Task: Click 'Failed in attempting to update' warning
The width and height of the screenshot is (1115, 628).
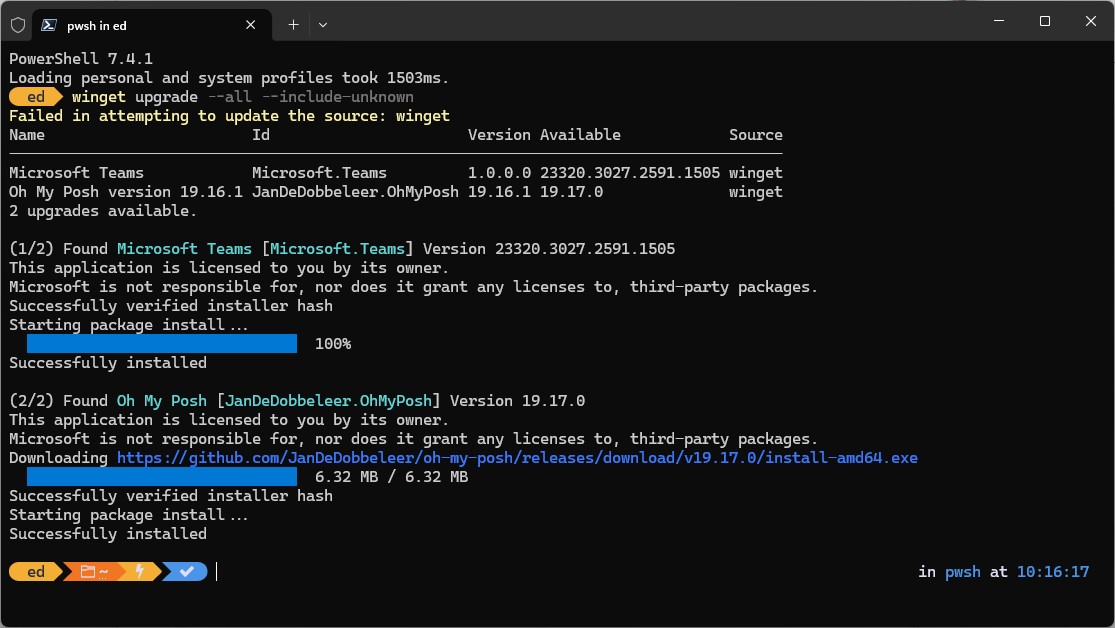Action: click(229, 116)
